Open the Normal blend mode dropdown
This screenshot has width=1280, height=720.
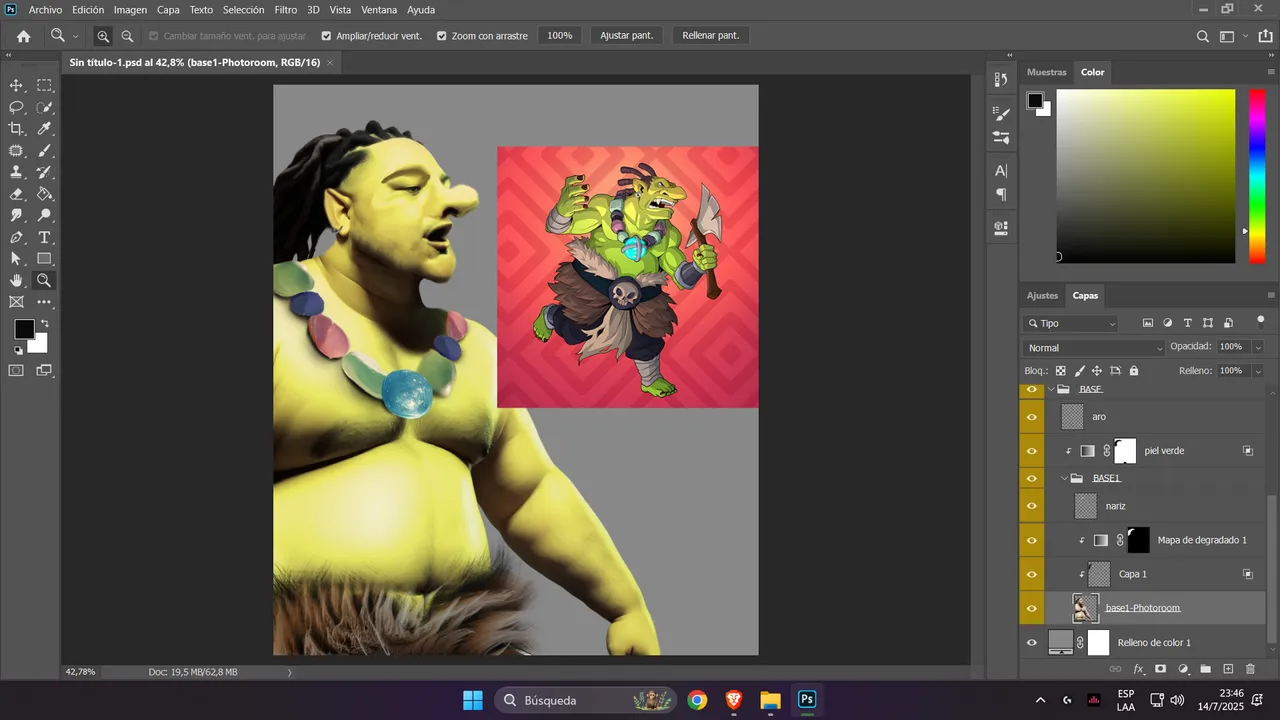(x=1095, y=348)
